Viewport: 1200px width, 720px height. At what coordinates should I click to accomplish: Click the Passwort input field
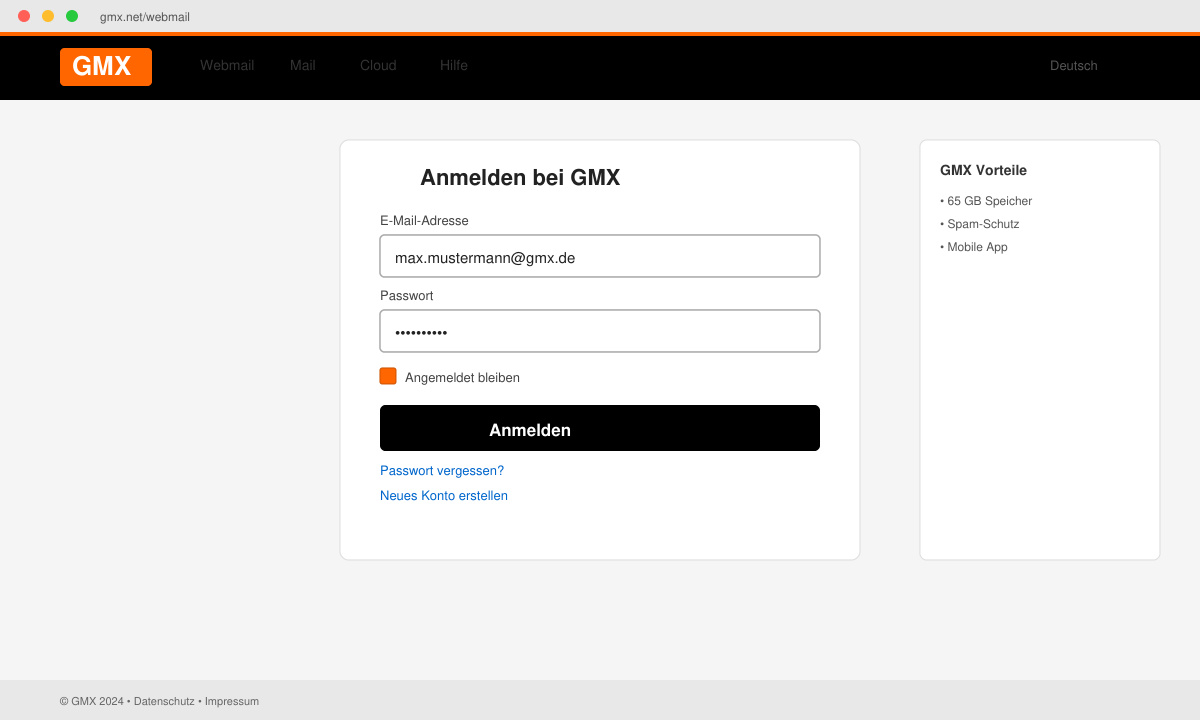pyautogui.click(x=600, y=331)
